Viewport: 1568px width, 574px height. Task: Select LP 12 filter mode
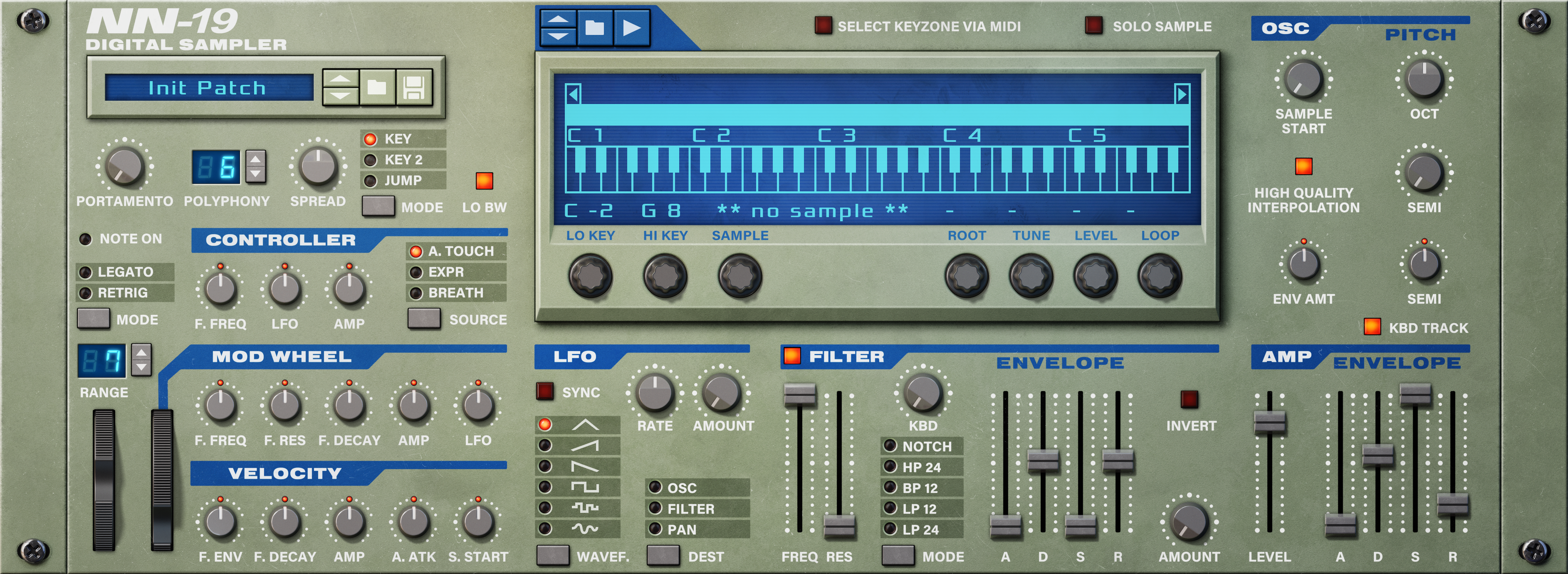coord(922,508)
